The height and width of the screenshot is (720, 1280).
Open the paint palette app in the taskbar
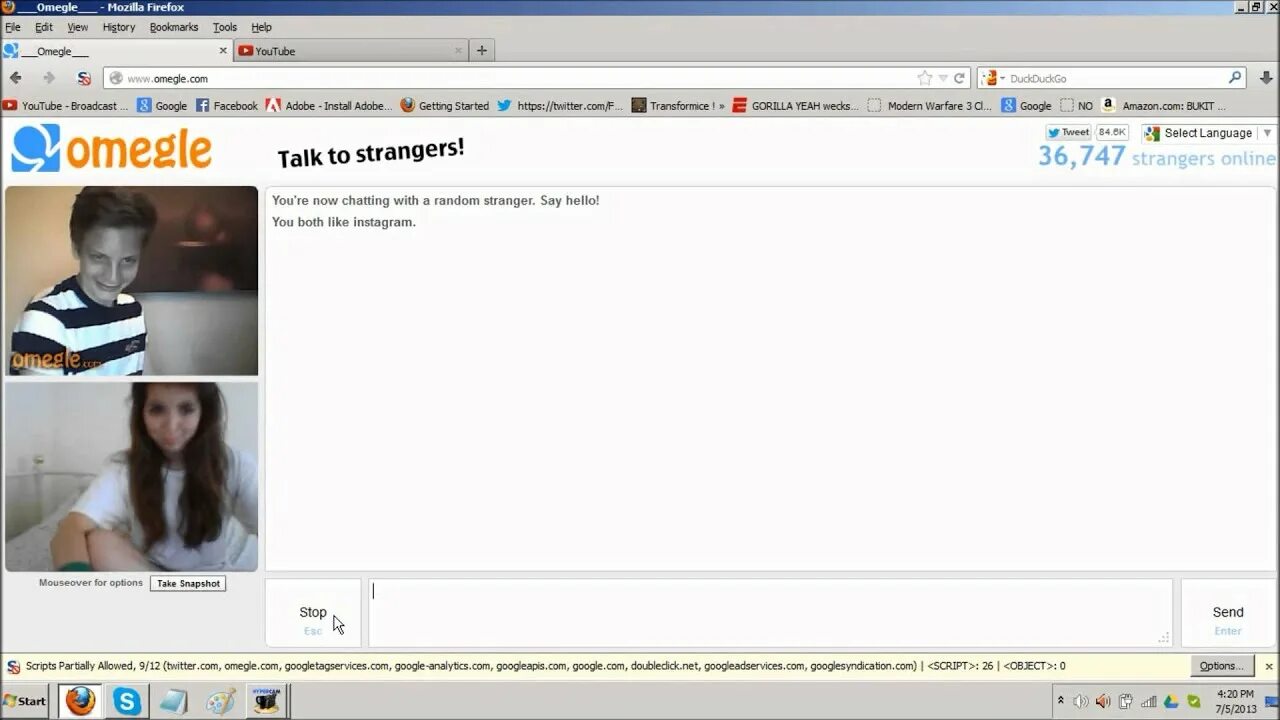pyautogui.click(x=219, y=701)
